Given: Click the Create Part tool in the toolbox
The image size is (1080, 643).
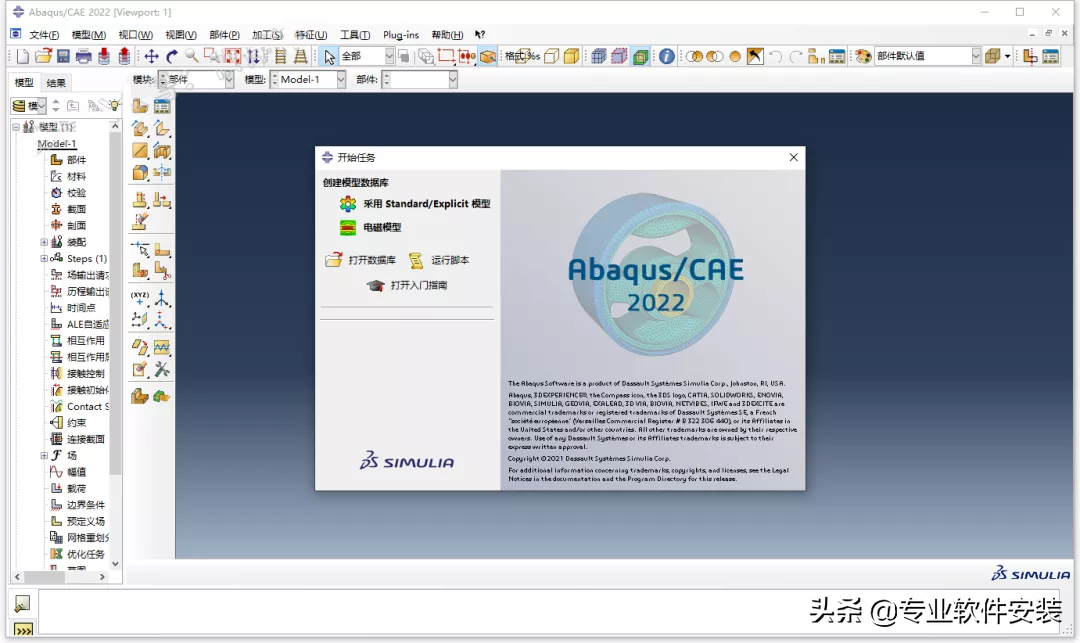Looking at the screenshot, I should 139,104.
